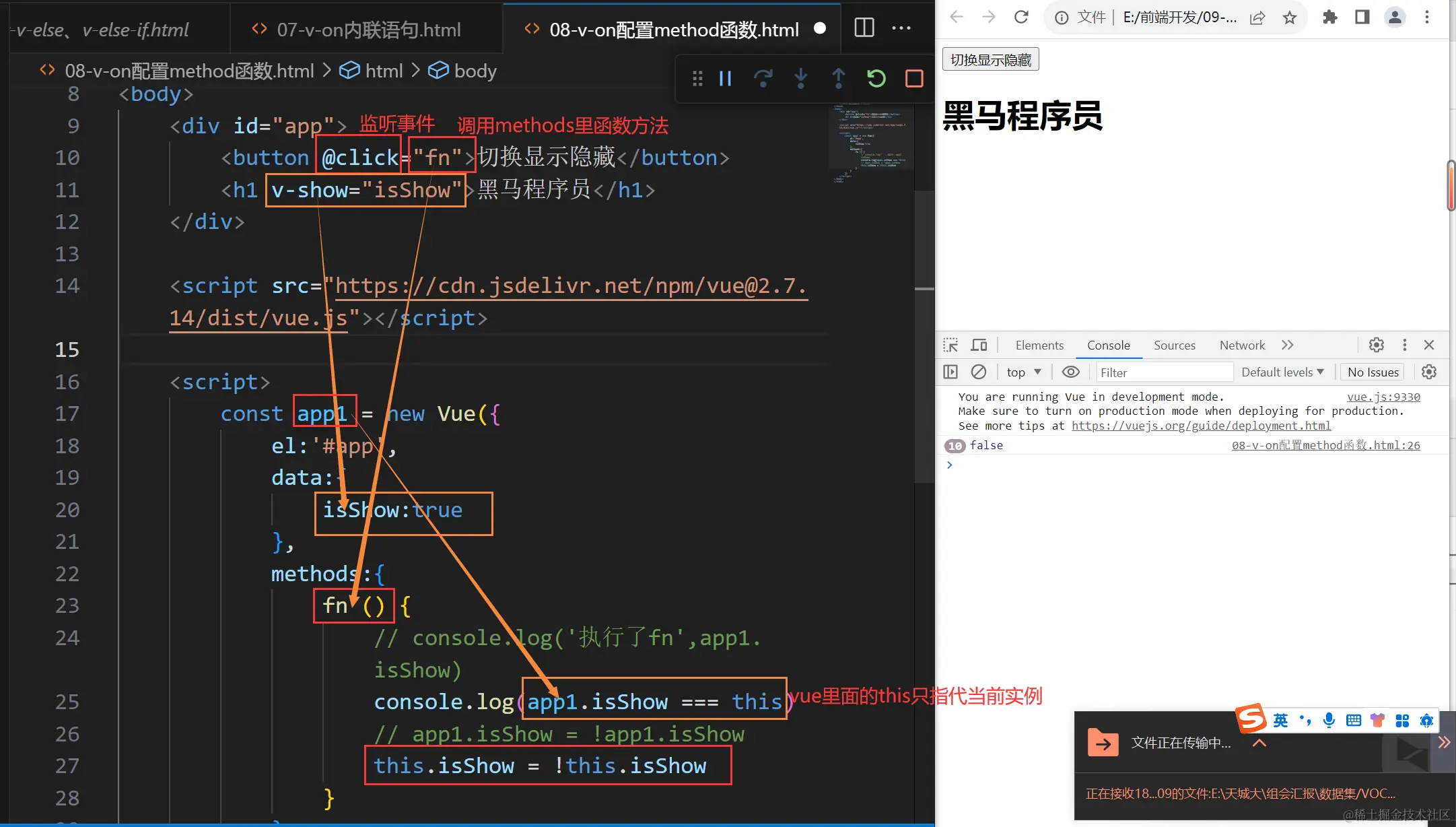Select the 08-v-on配置method函数.html tab
Screen dimensions: 1456x827
[672, 30]
